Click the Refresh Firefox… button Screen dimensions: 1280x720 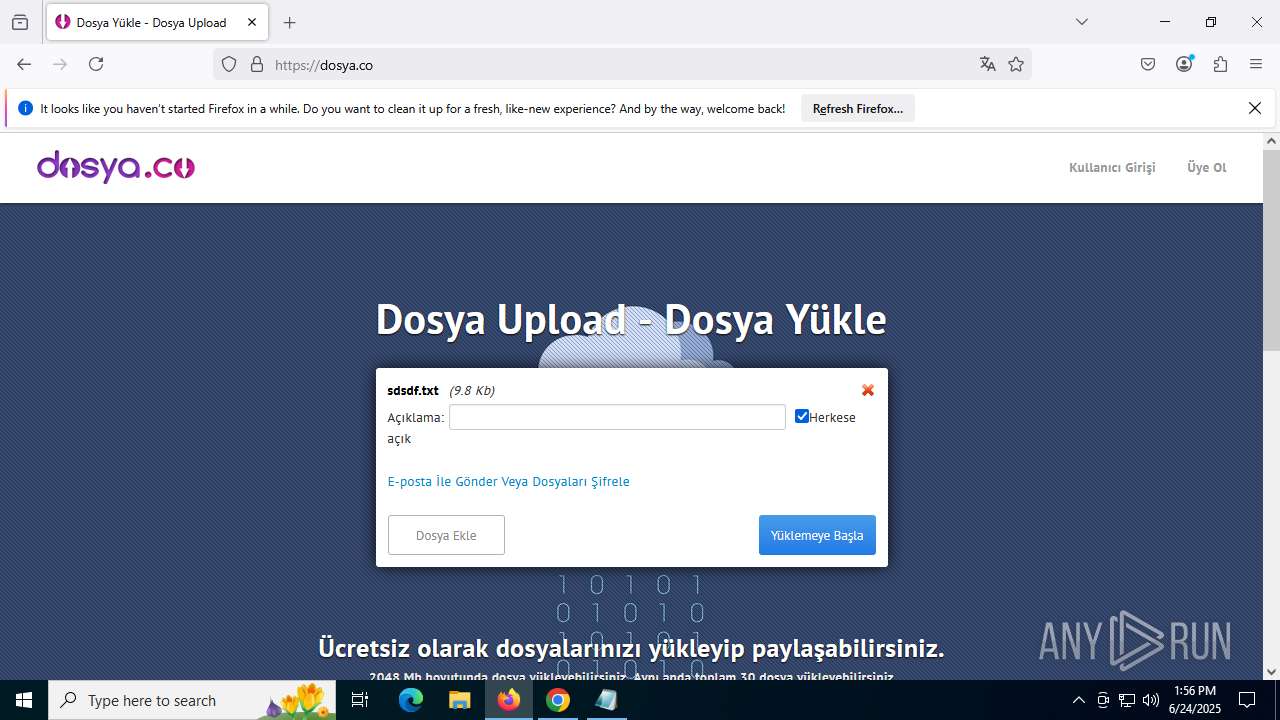(858, 109)
